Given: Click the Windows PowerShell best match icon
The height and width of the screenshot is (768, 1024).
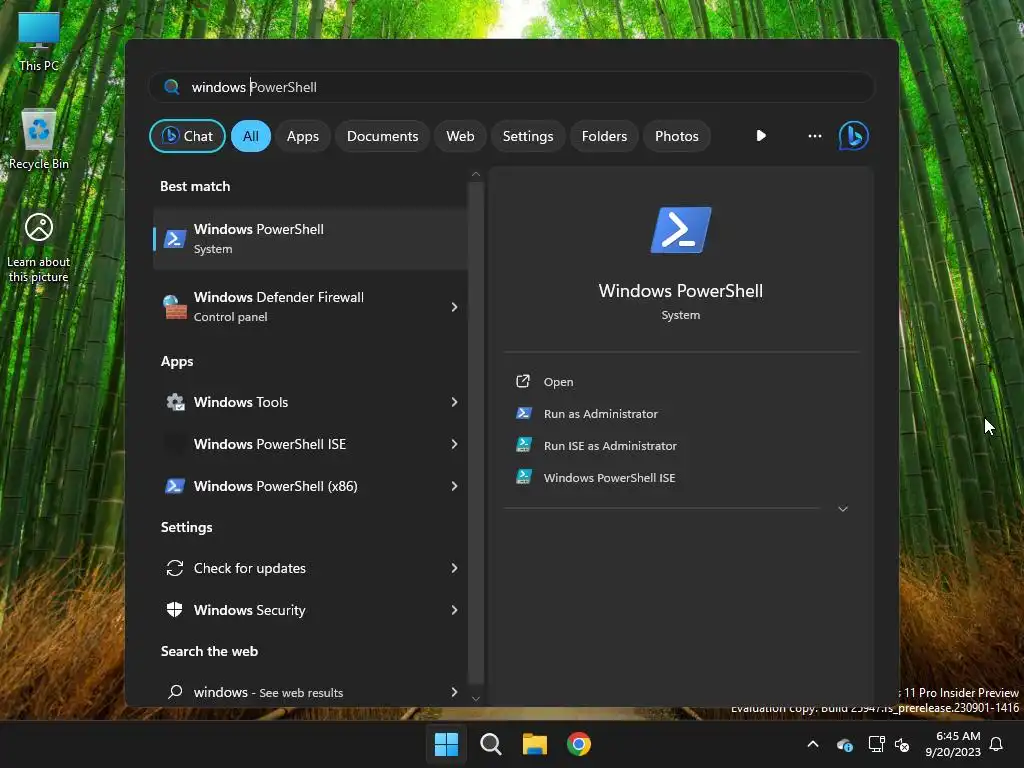Looking at the screenshot, I should [175, 239].
